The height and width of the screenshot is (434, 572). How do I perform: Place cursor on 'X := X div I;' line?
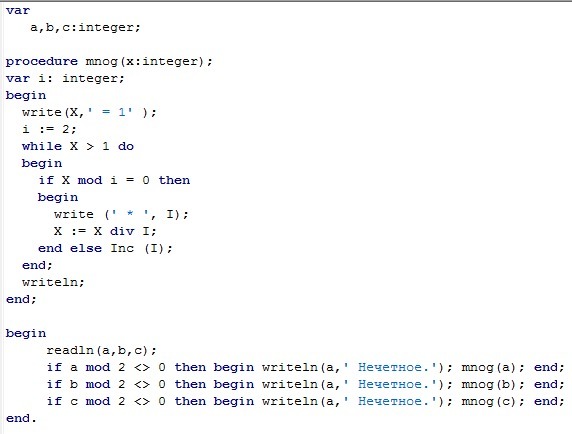point(105,231)
